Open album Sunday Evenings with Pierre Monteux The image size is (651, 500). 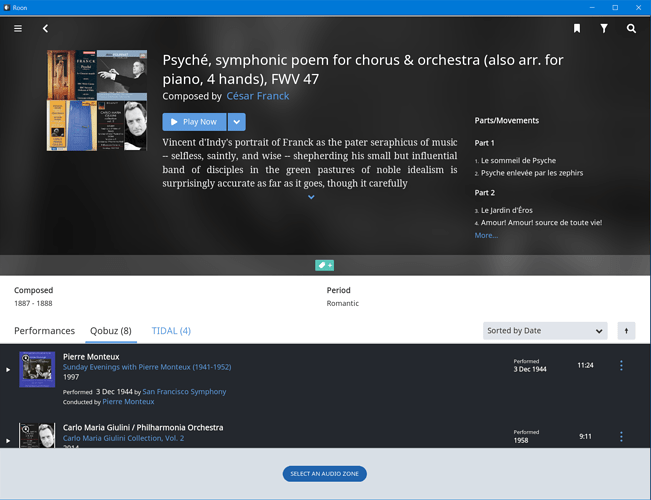click(x=147, y=367)
